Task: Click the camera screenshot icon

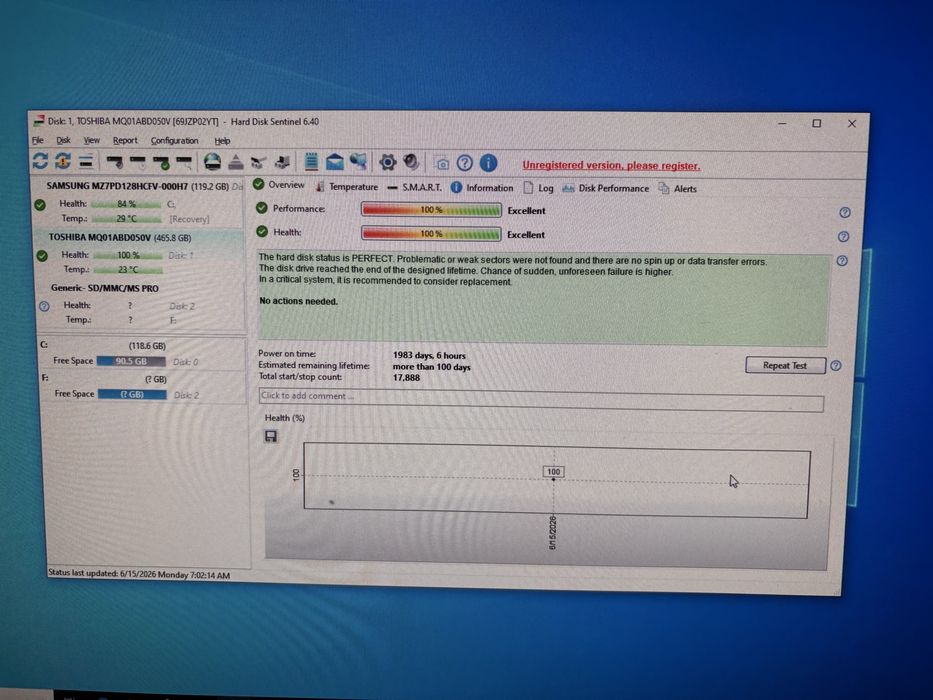Action: (x=442, y=164)
